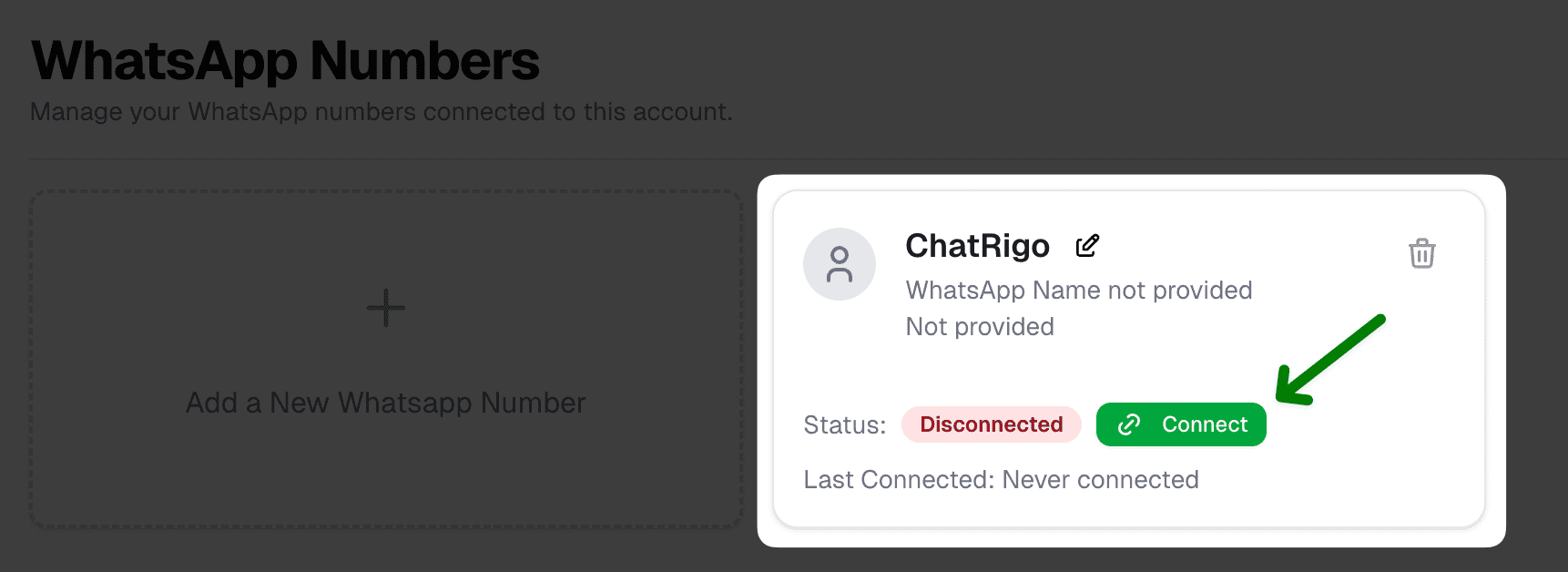Click the plus icon to add number
1568x572 pixels.
(386, 308)
